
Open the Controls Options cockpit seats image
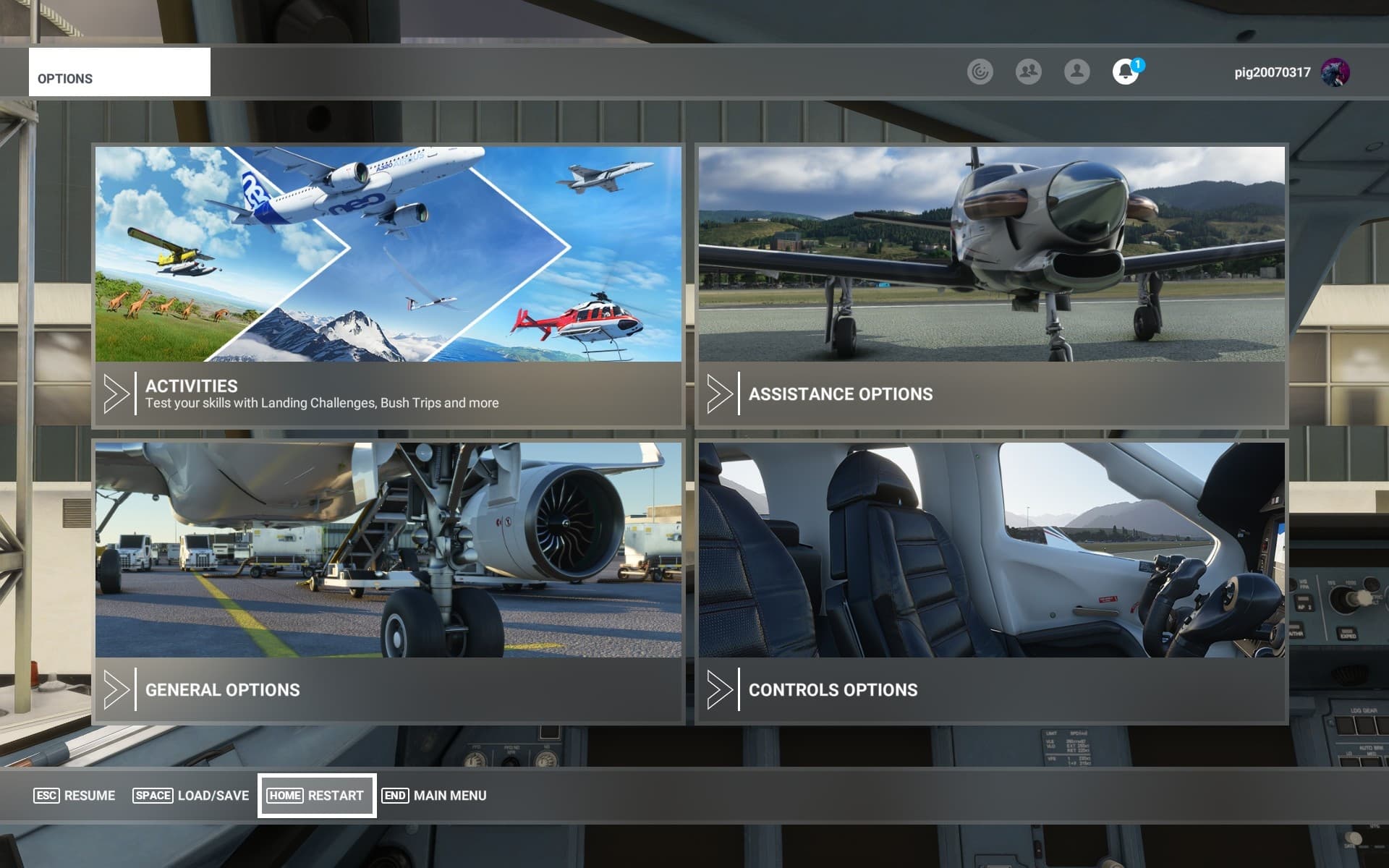(991, 550)
